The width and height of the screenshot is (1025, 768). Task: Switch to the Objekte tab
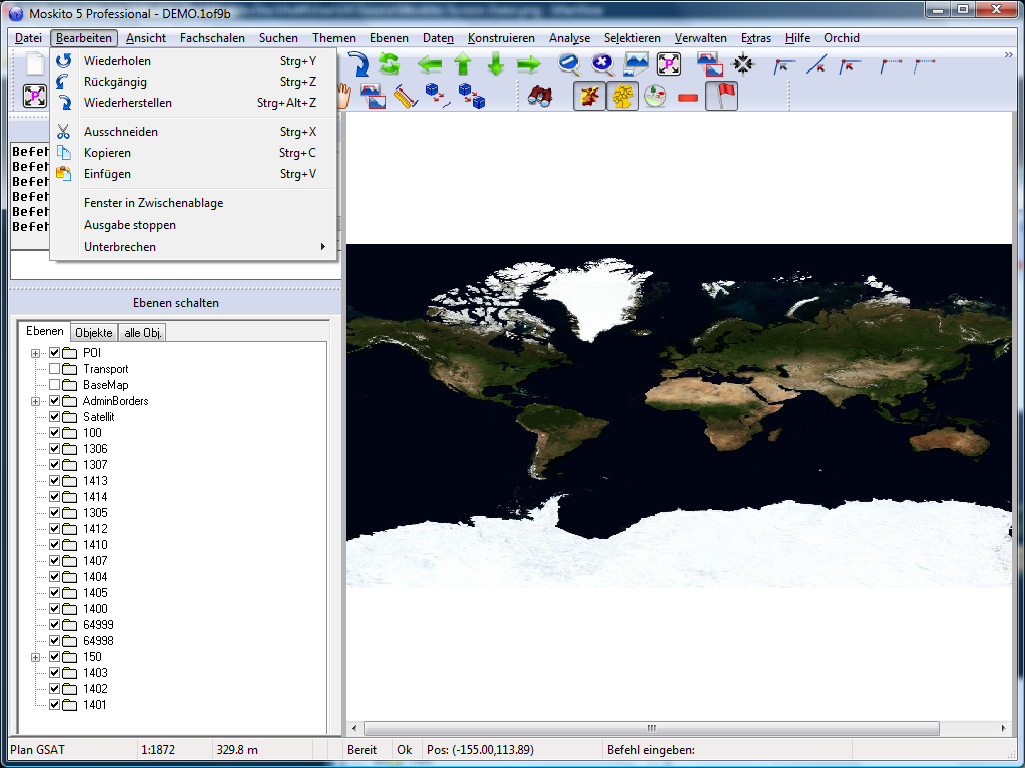pyautogui.click(x=94, y=332)
